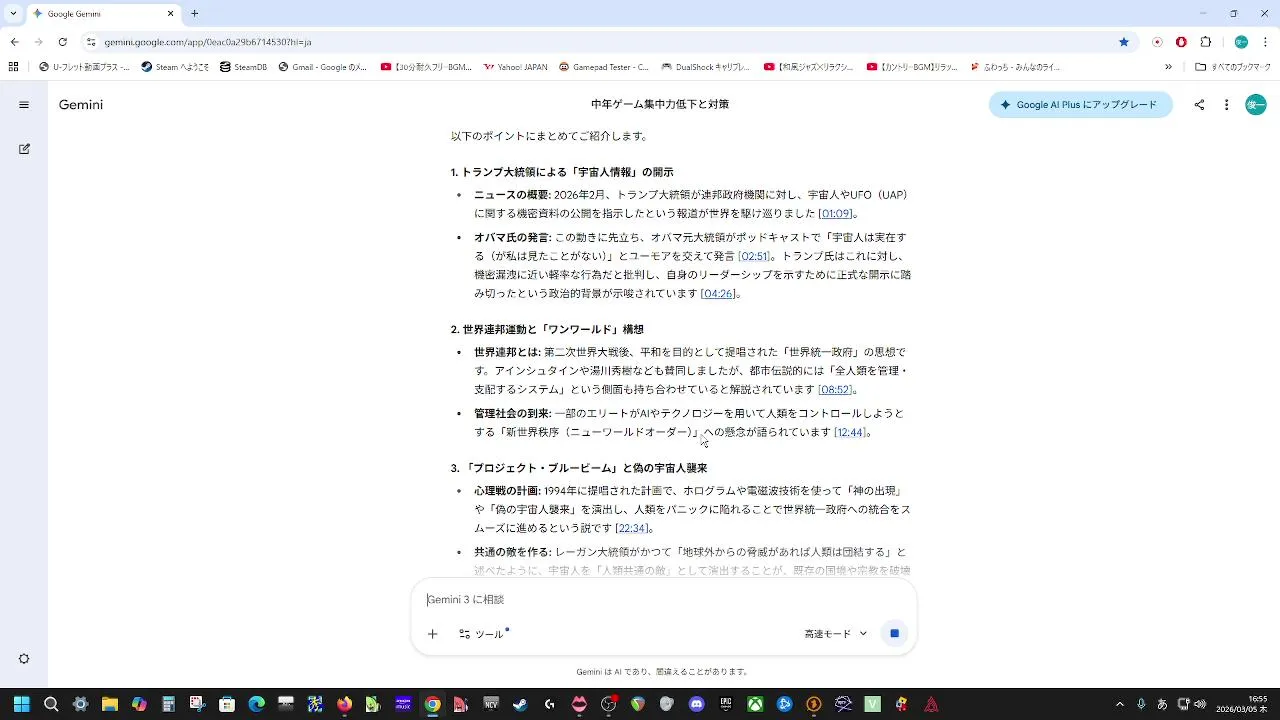The width and height of the screenshot is (1280, 720).
Task: Click the heading 3.「プロジェクト・ブルービーム」と偽の宇宙人襲来
Action: click(579, 468)
